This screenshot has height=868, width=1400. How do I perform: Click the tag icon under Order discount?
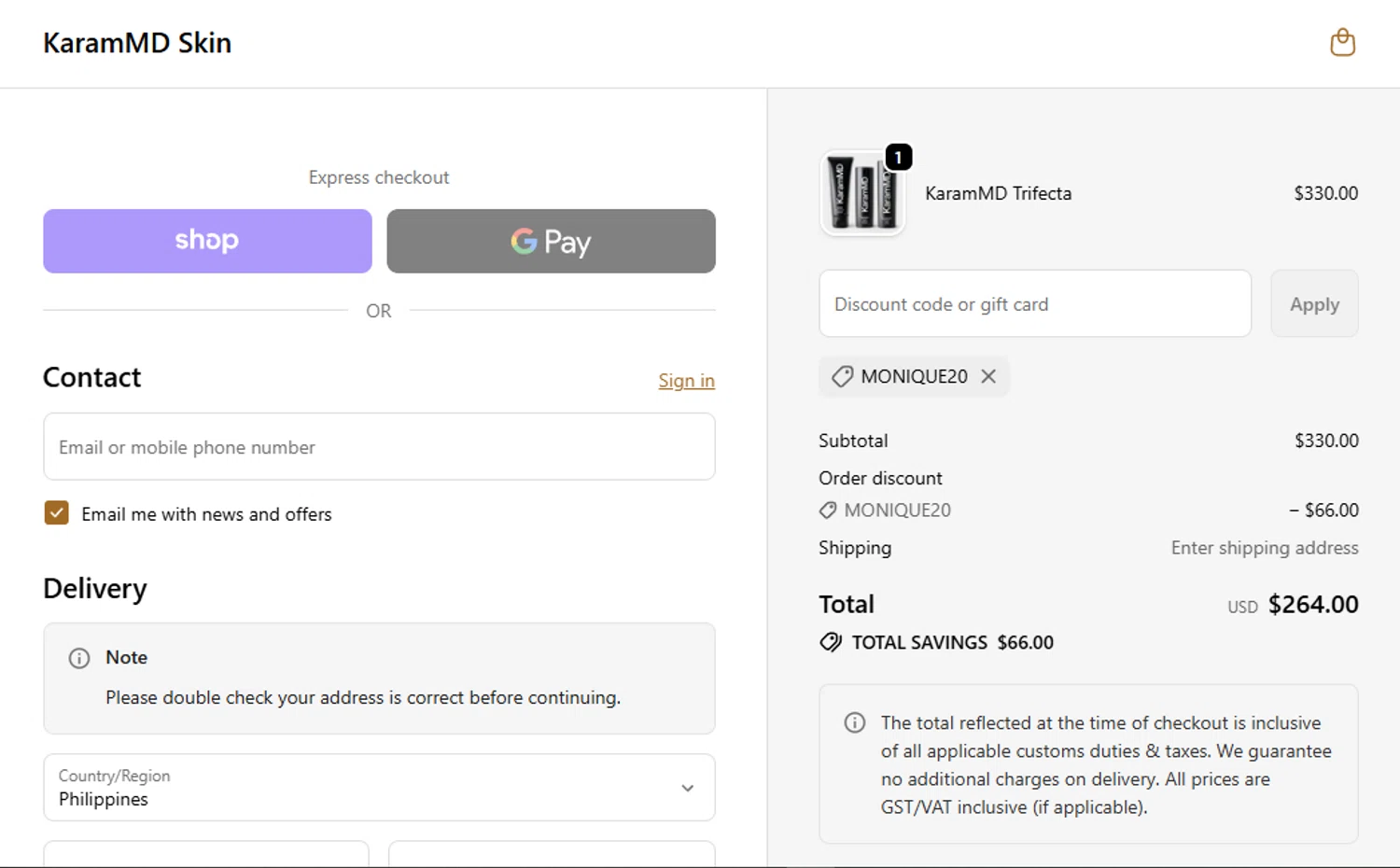point(827,510)
